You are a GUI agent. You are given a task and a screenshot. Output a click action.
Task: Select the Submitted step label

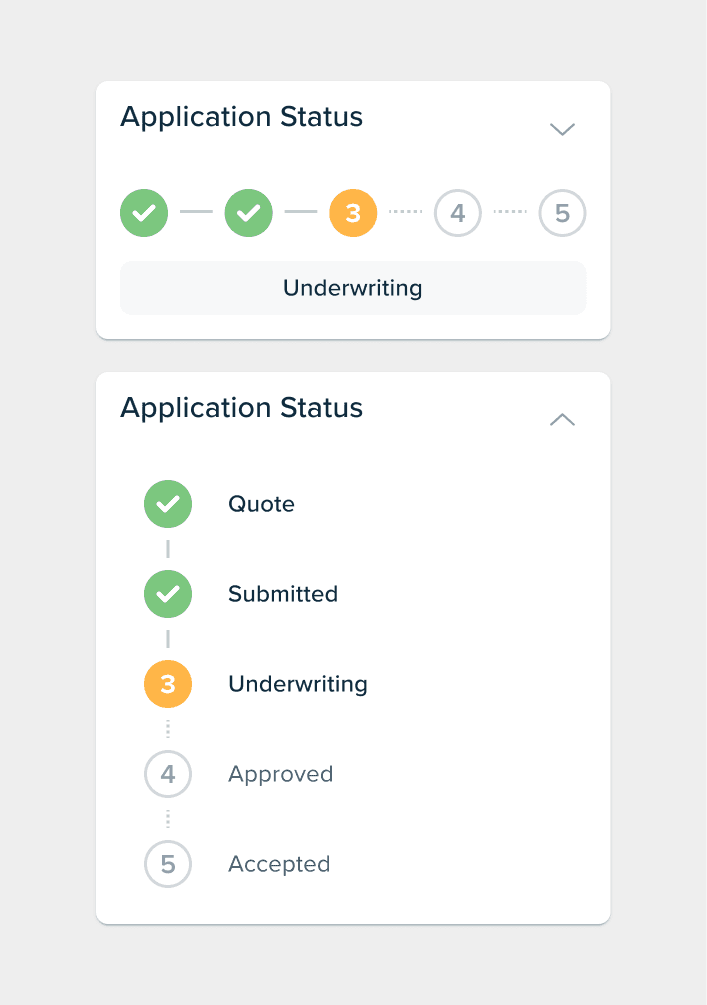point(283,594)
